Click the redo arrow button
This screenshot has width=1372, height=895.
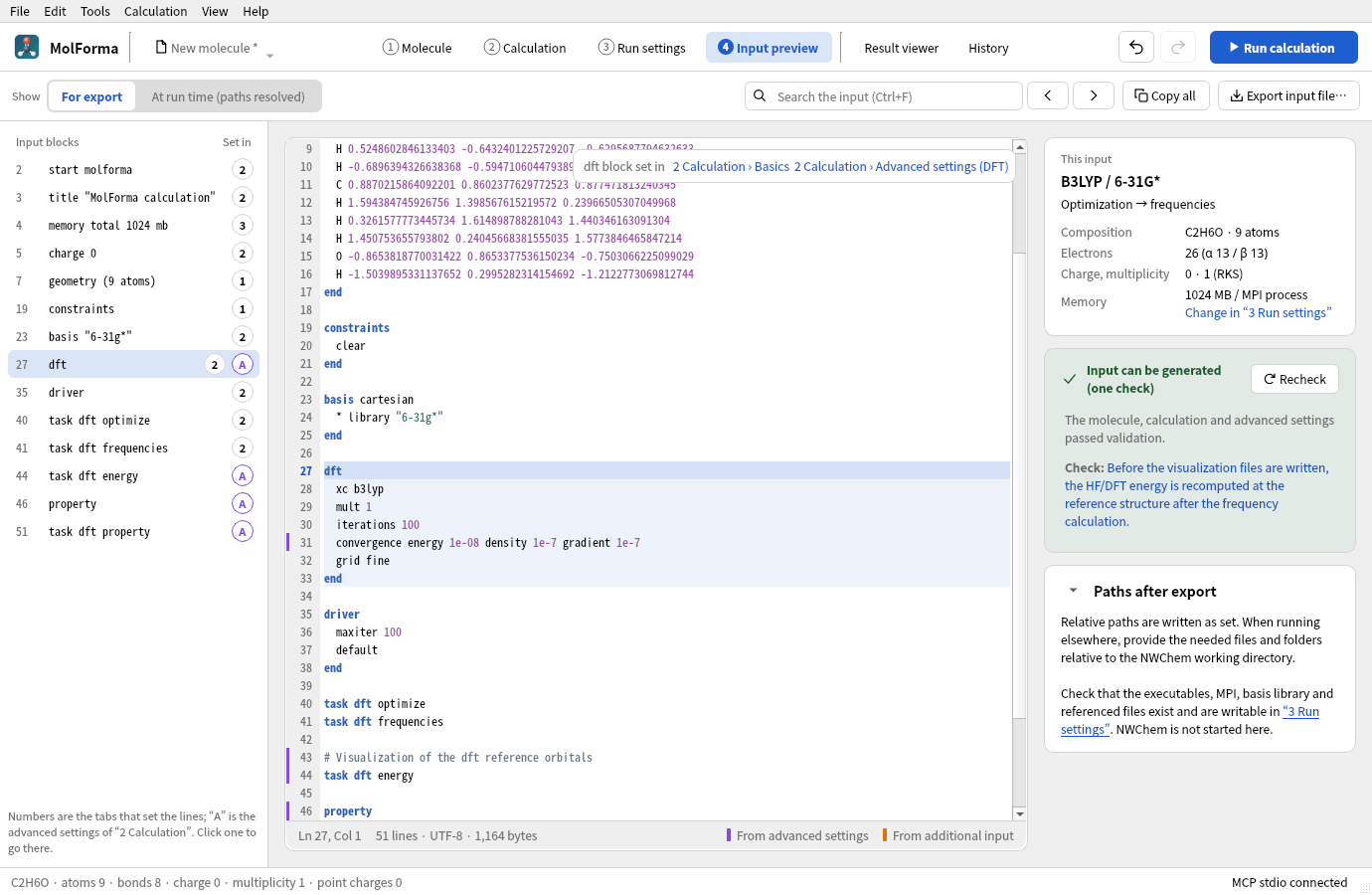(1178, 47)
